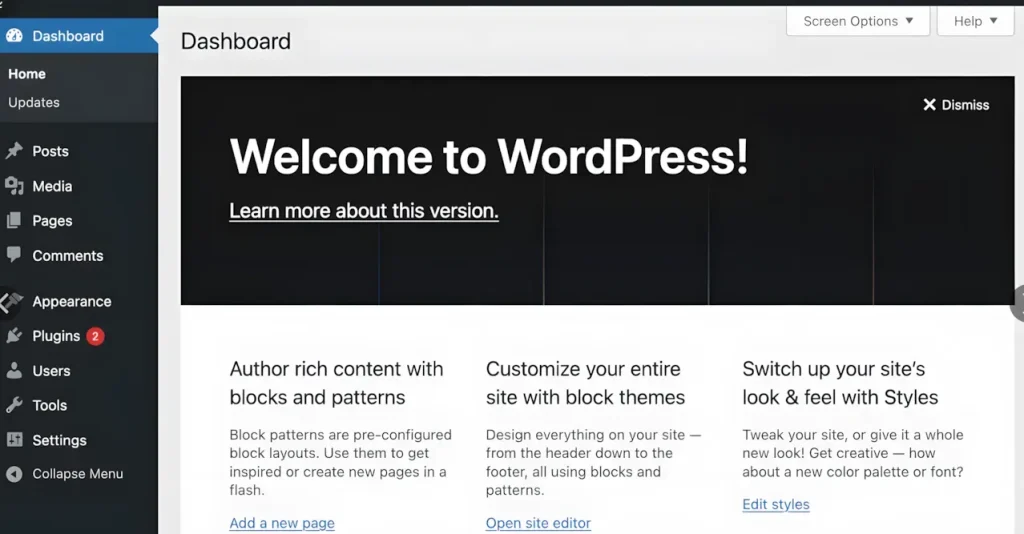1024x534 pixels.
Task: Click the Media library icon
Action: 14,186
